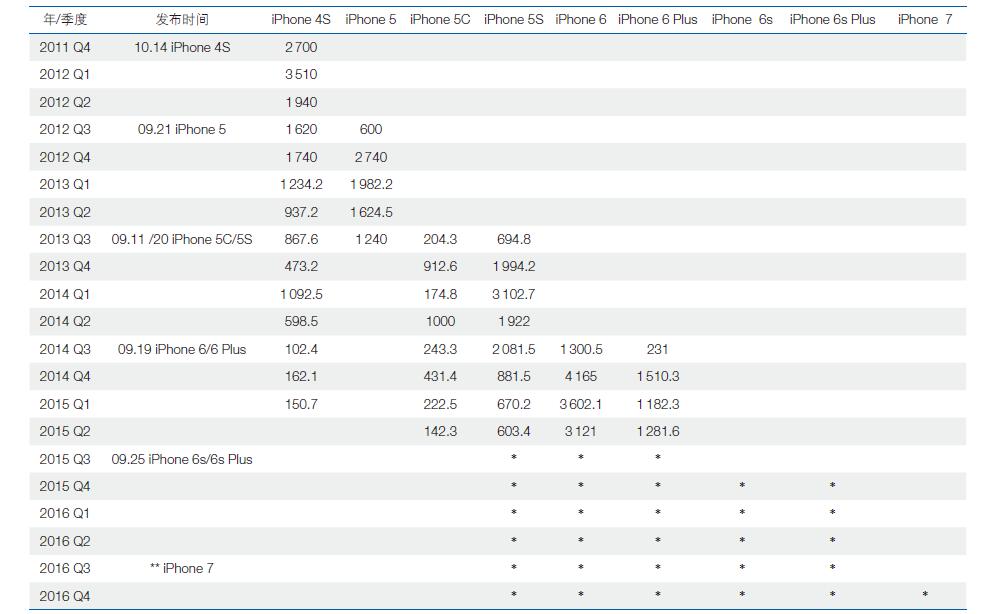The image size is (997, 614).
Task: Select the 年/季度 column header
Action: (65, 20)
